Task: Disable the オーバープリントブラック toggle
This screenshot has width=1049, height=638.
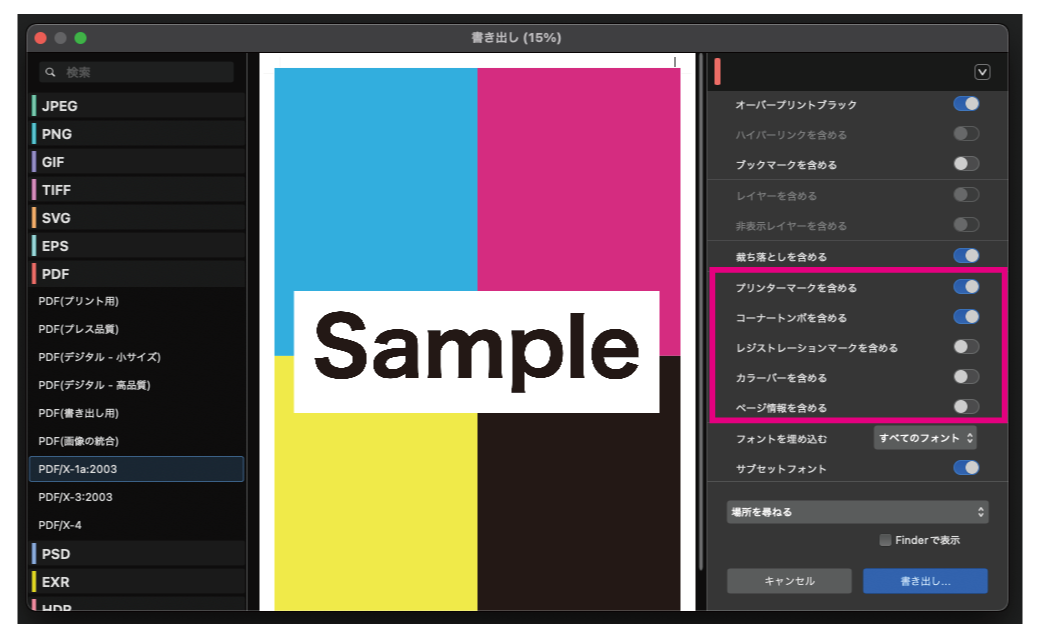Action: [965, 104]
